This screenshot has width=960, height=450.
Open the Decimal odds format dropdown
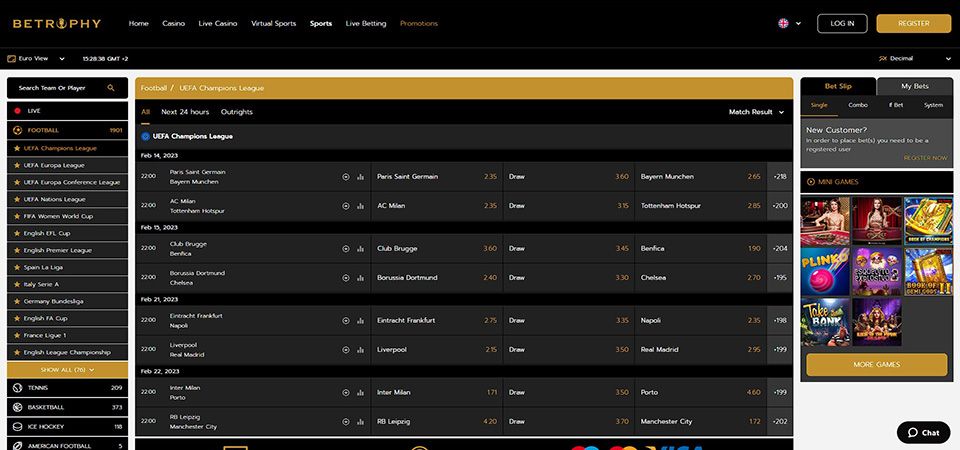tap(915, 59)
